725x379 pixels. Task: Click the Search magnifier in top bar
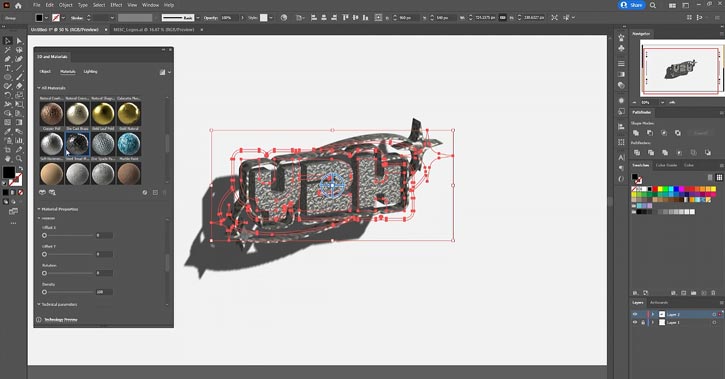click(x=653, y=6)
